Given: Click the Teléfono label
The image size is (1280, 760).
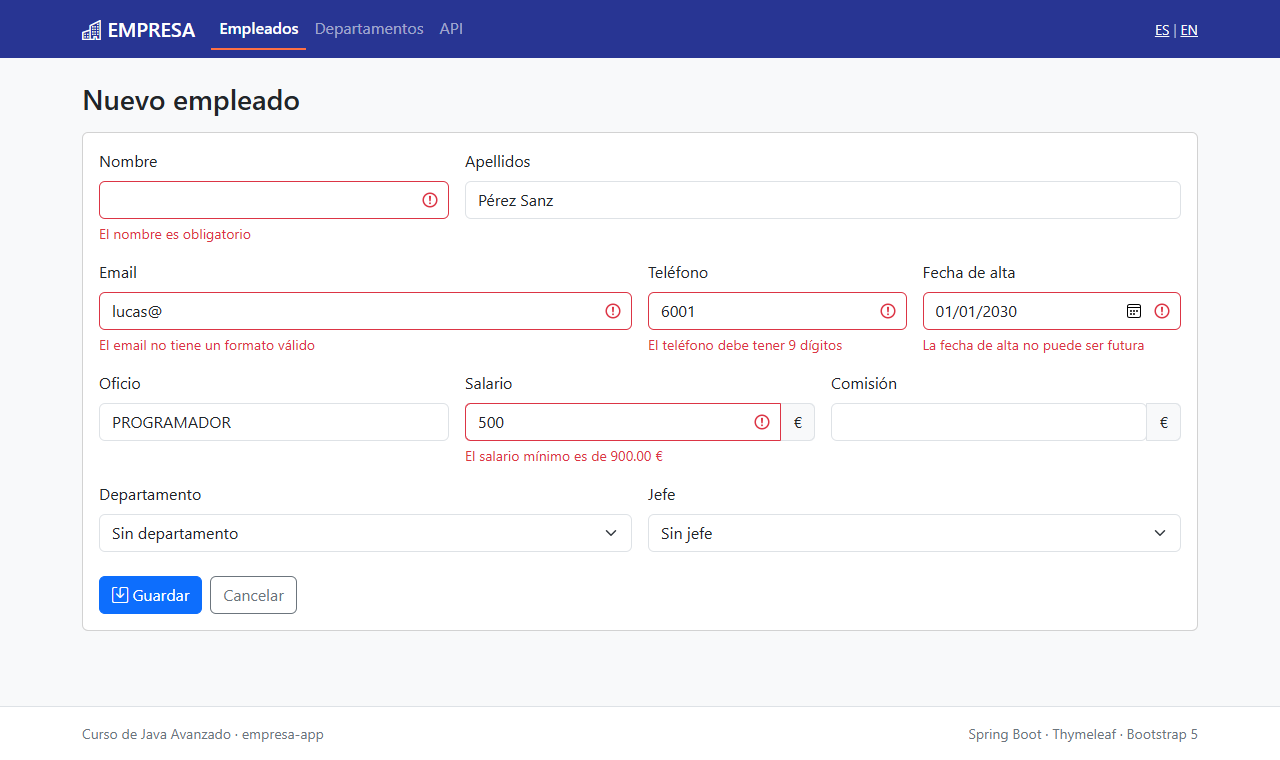Looking at the screenshot, I should point(678,272).
